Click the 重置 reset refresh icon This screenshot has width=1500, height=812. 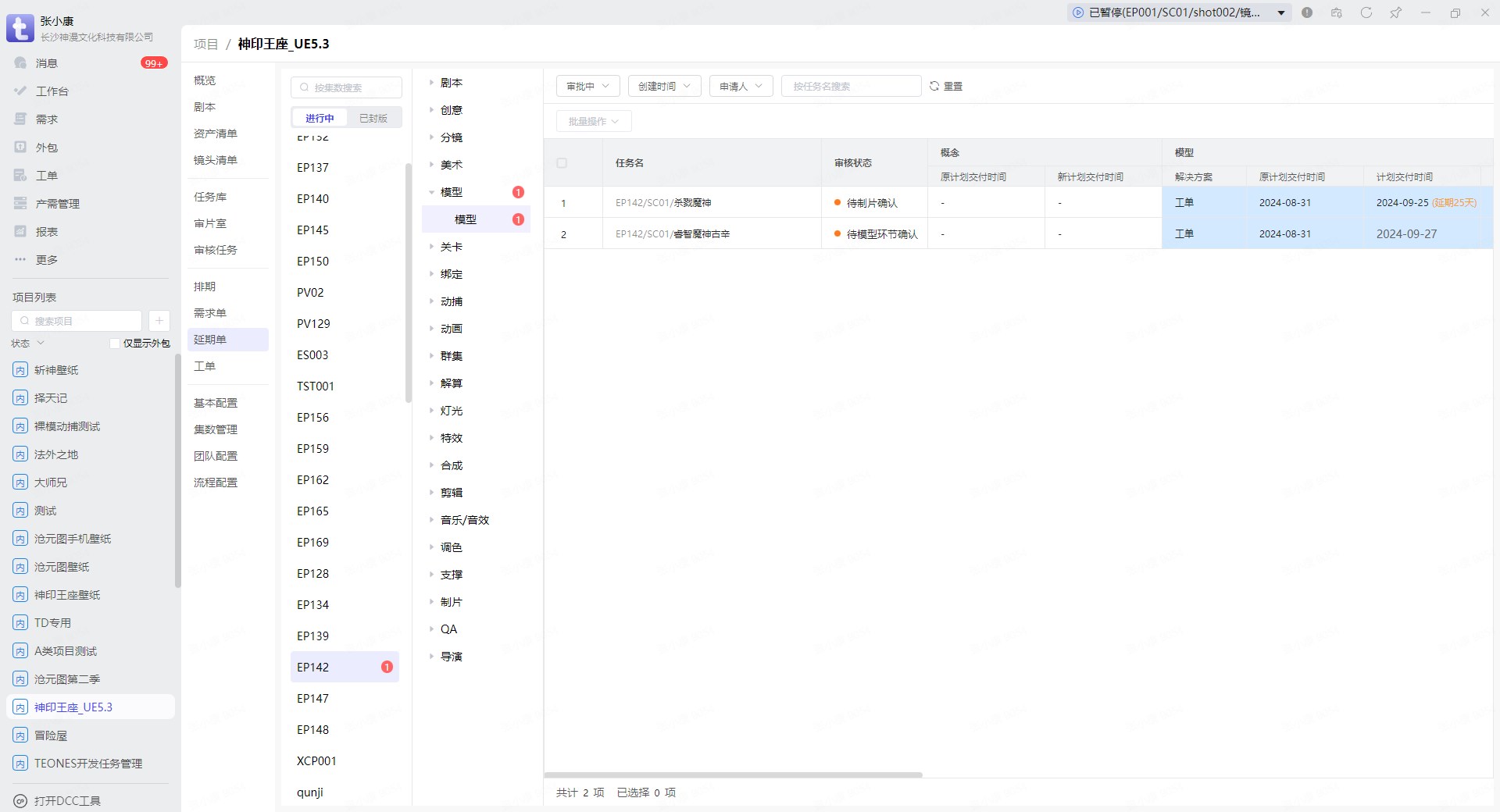[x=934, y=86]
